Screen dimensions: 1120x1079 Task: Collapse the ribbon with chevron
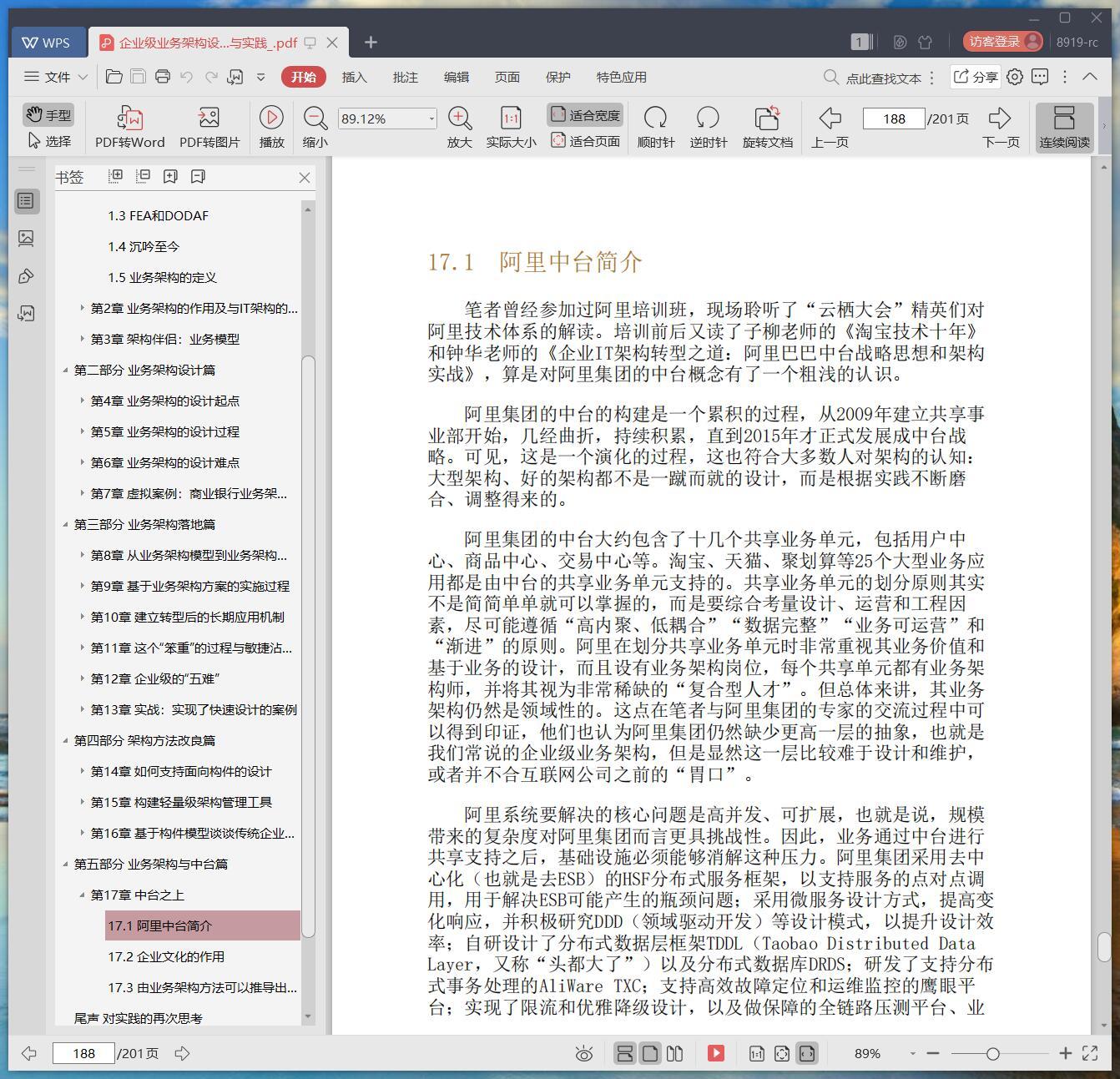tap(1090, 77)
